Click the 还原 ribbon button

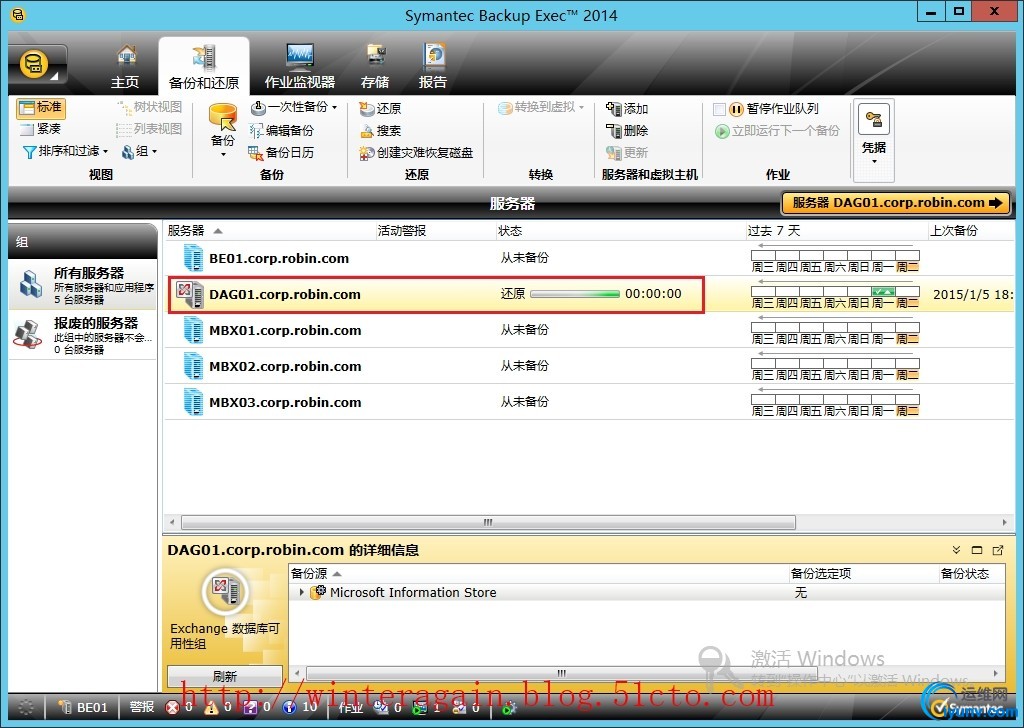[x=380, y=108]
